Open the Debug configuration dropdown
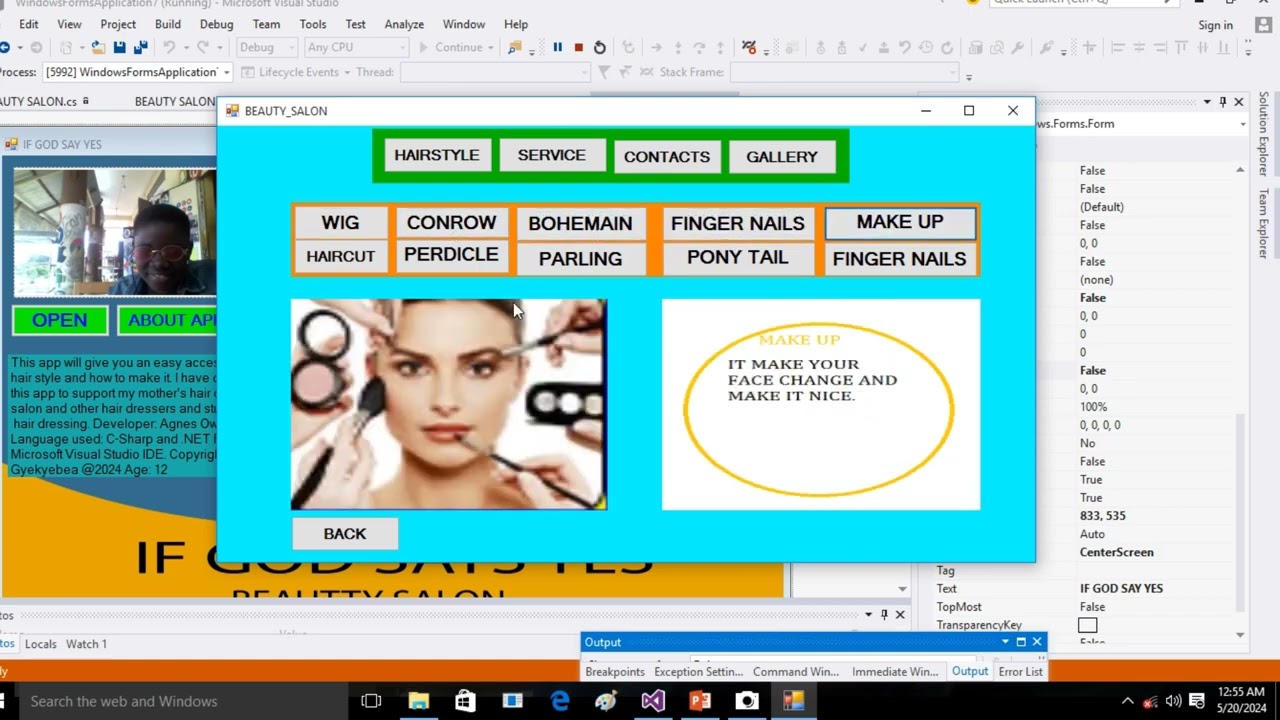 point(266,47)
